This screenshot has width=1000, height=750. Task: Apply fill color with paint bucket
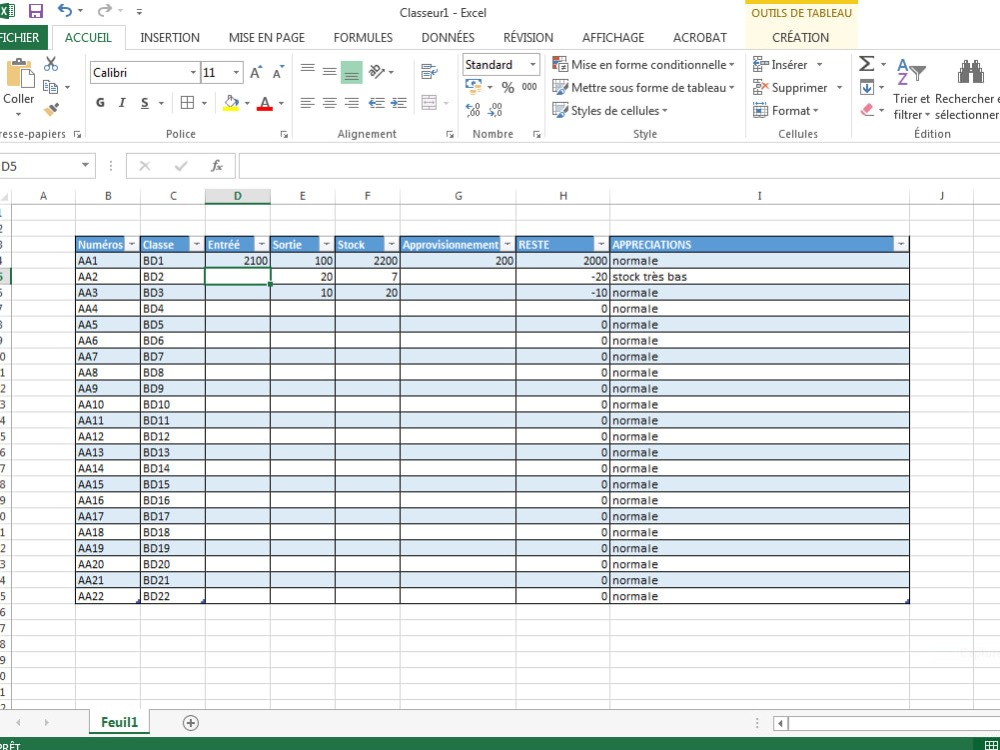coord(231,103)
